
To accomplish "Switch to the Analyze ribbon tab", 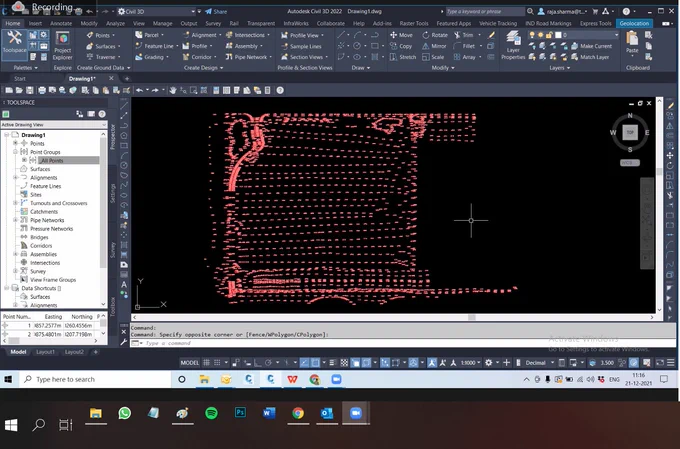I will coord(115,23).
